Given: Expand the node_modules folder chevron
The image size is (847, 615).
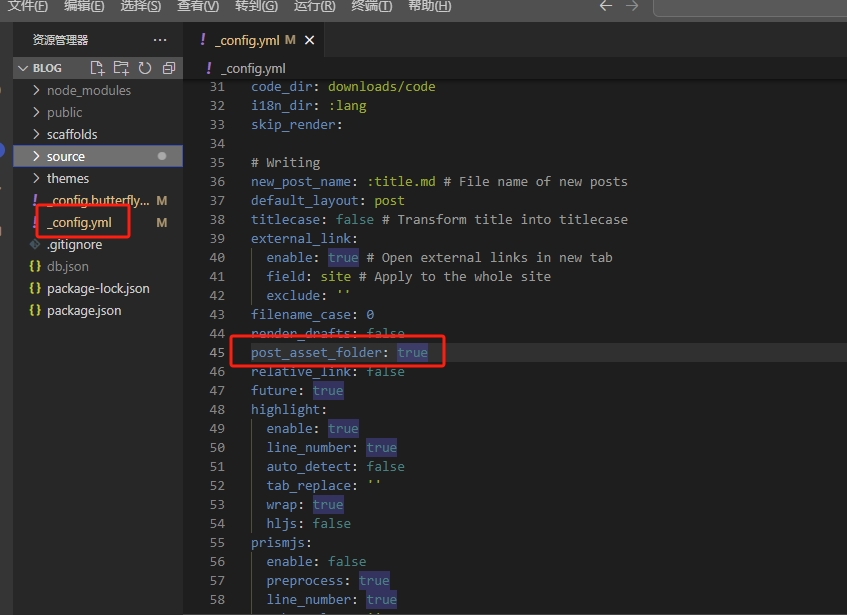Looking at the screenshot, I should pyautogui.click(x=36, y=90).
